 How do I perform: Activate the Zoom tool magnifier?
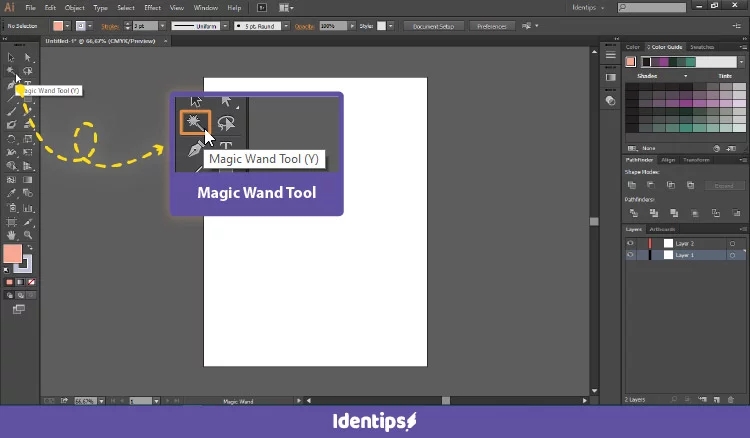point(28,234)
